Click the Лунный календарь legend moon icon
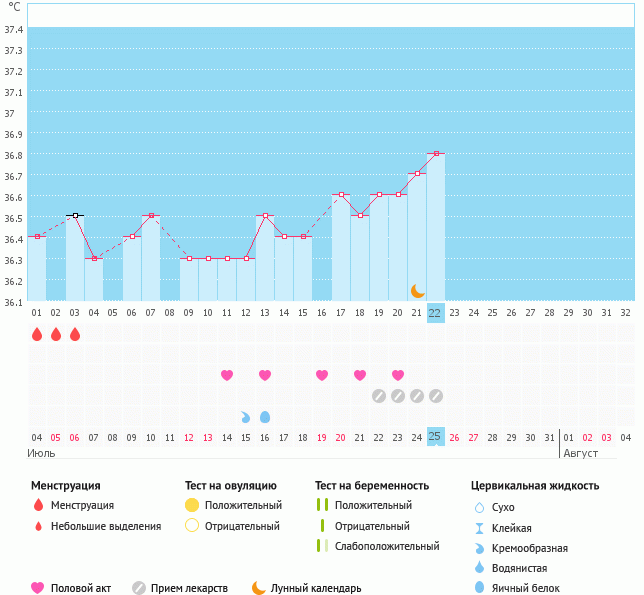The image size is (644, 595). 259,588
